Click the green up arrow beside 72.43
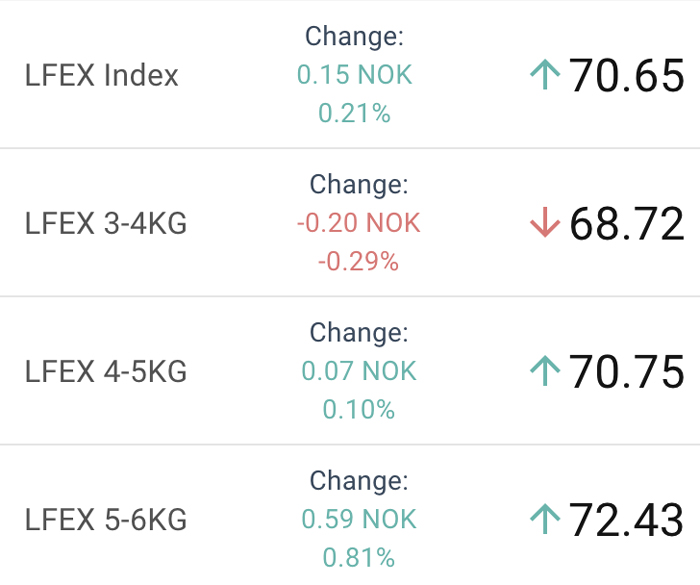 [x=545, y=519]
